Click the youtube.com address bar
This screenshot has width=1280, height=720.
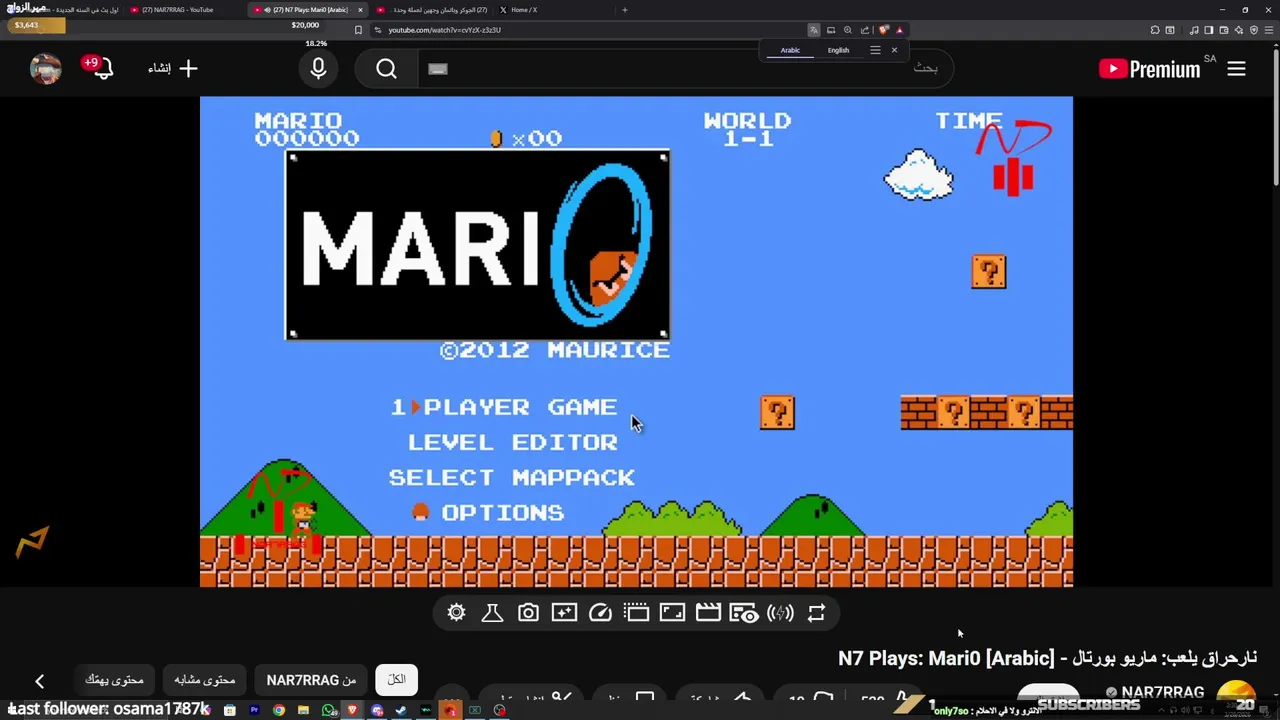(x=590, y=30)
